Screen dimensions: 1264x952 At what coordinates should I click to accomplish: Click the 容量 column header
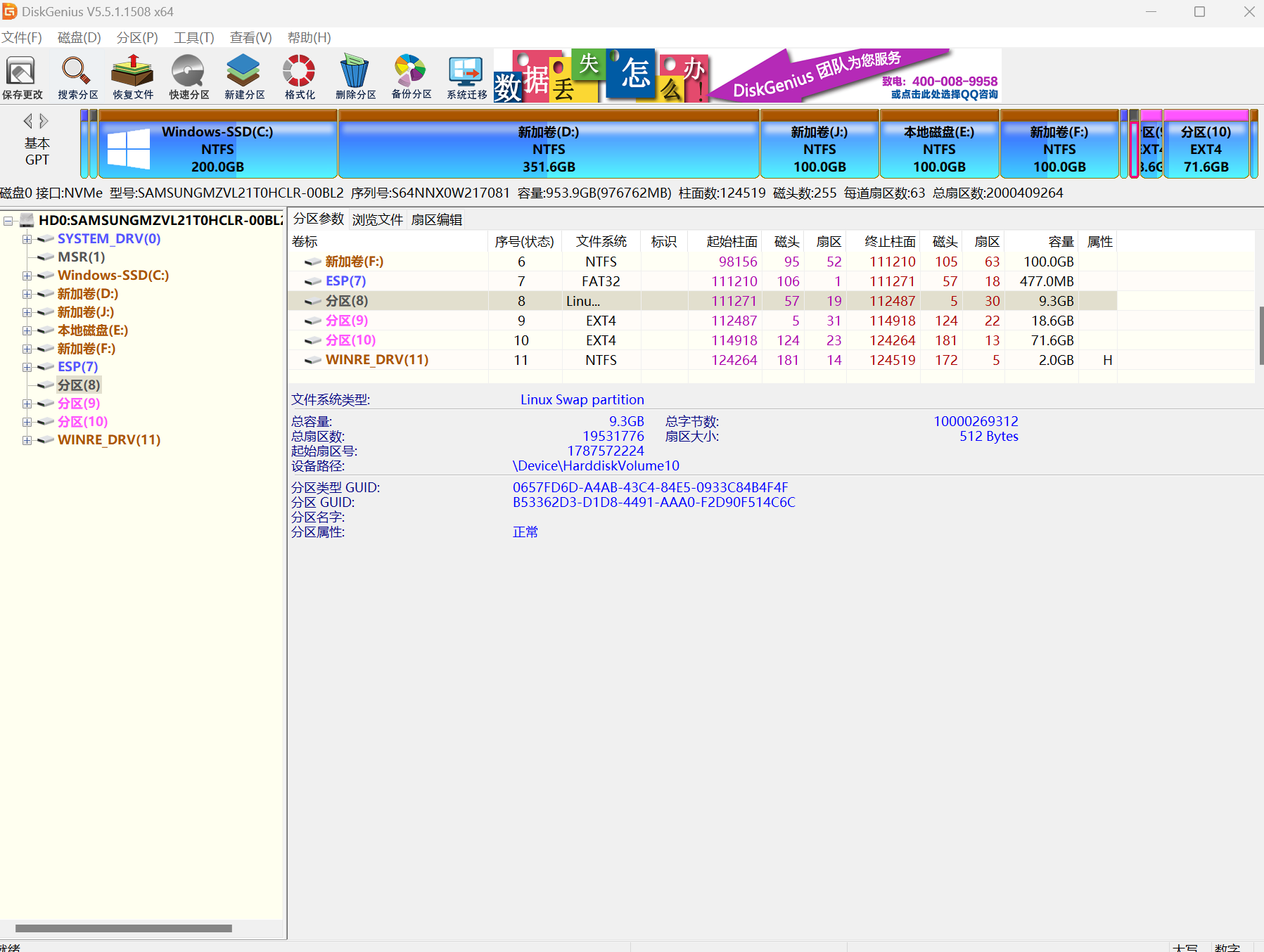tap(1041, 242)
